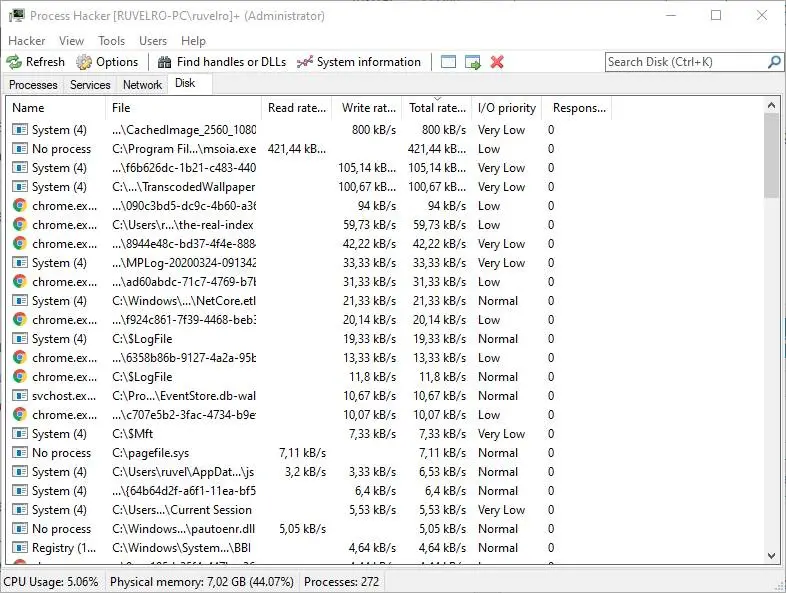This screenshot has width=786, height=593.
Task: Switch to the Network tab
Action: [142, 85]
